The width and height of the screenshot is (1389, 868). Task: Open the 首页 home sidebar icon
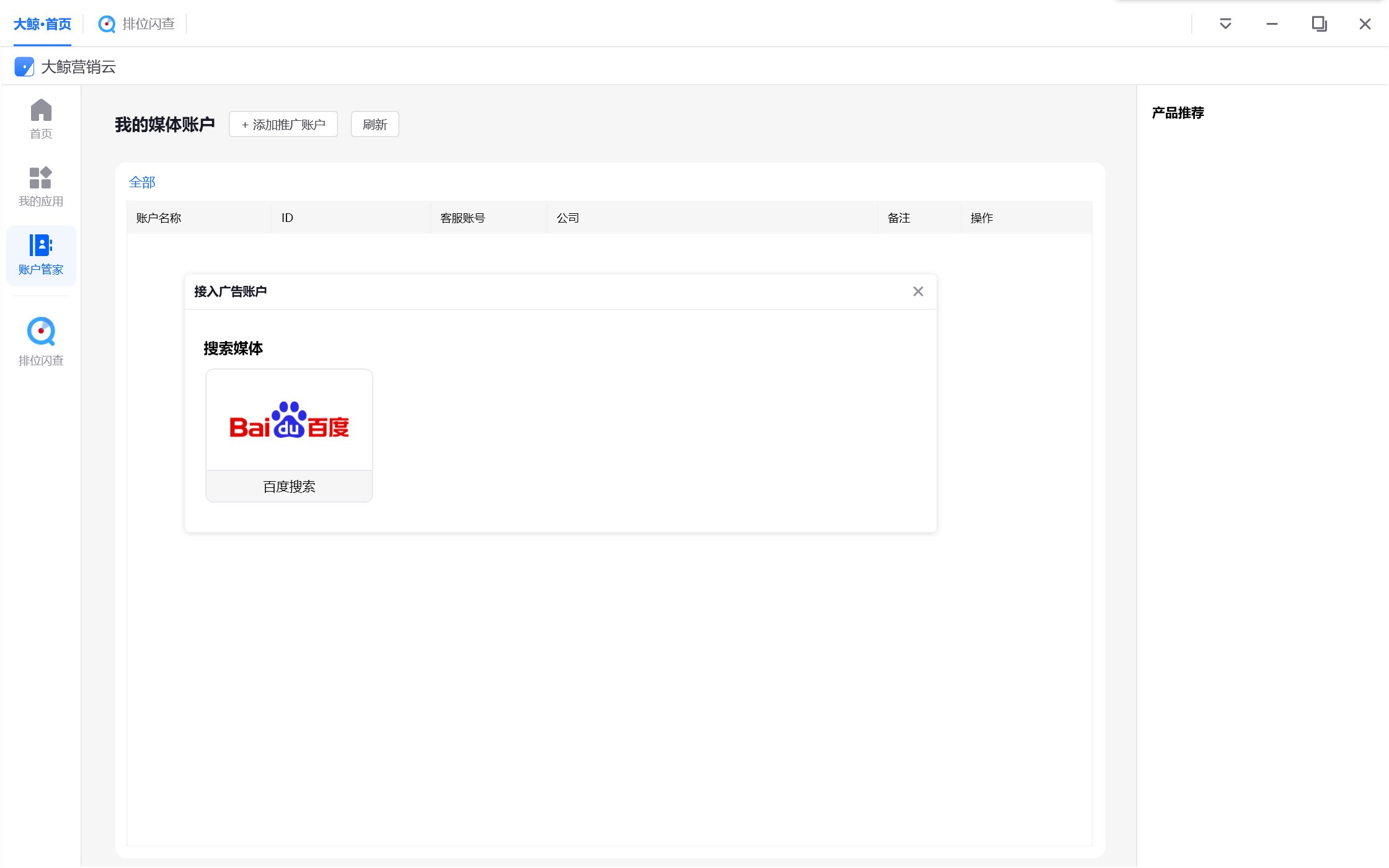coord(41,118)
